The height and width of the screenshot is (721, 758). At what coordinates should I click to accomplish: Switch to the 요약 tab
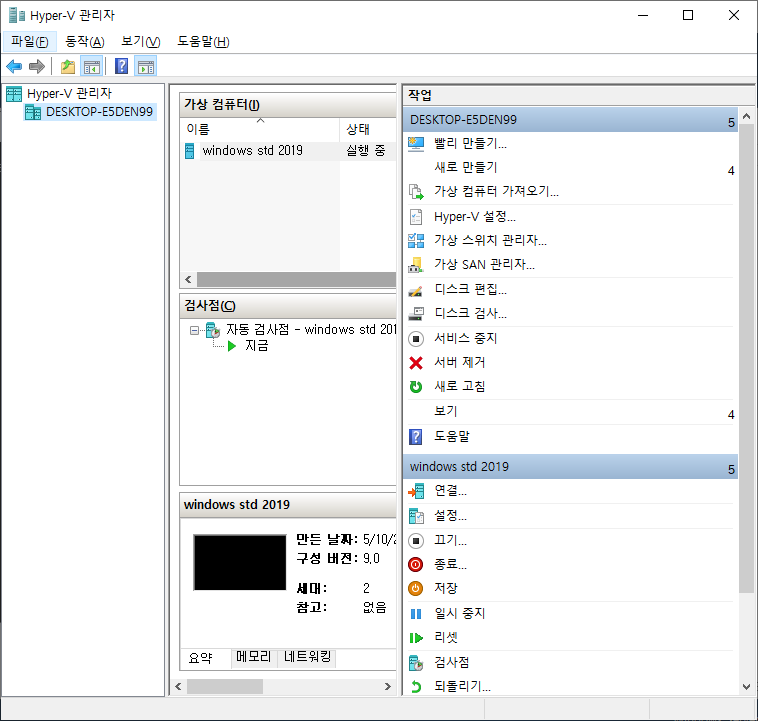point(201,658)
